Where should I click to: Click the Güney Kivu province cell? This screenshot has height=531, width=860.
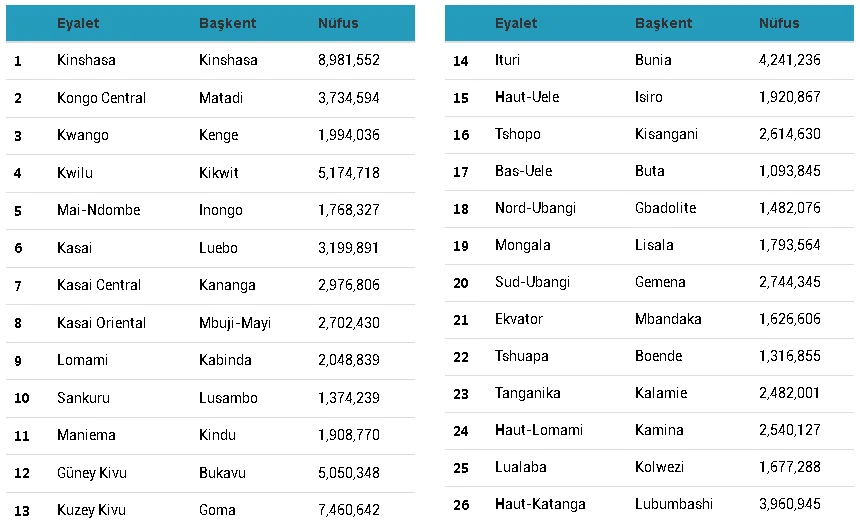91,473
